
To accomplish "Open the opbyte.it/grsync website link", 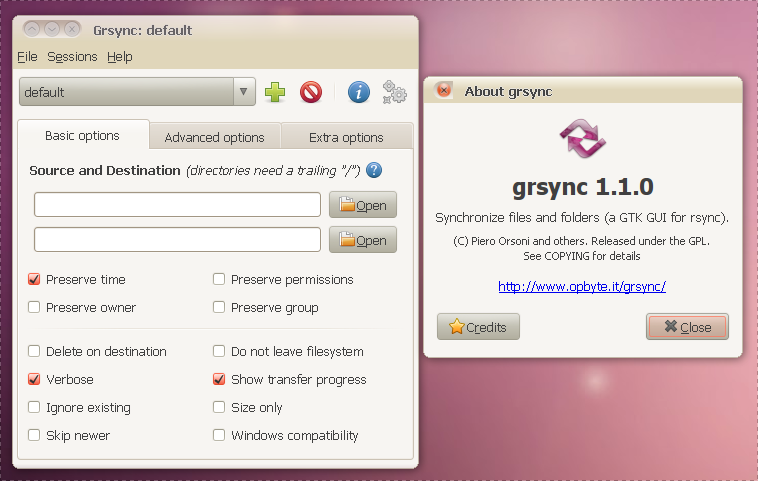I will click(582, 287).
